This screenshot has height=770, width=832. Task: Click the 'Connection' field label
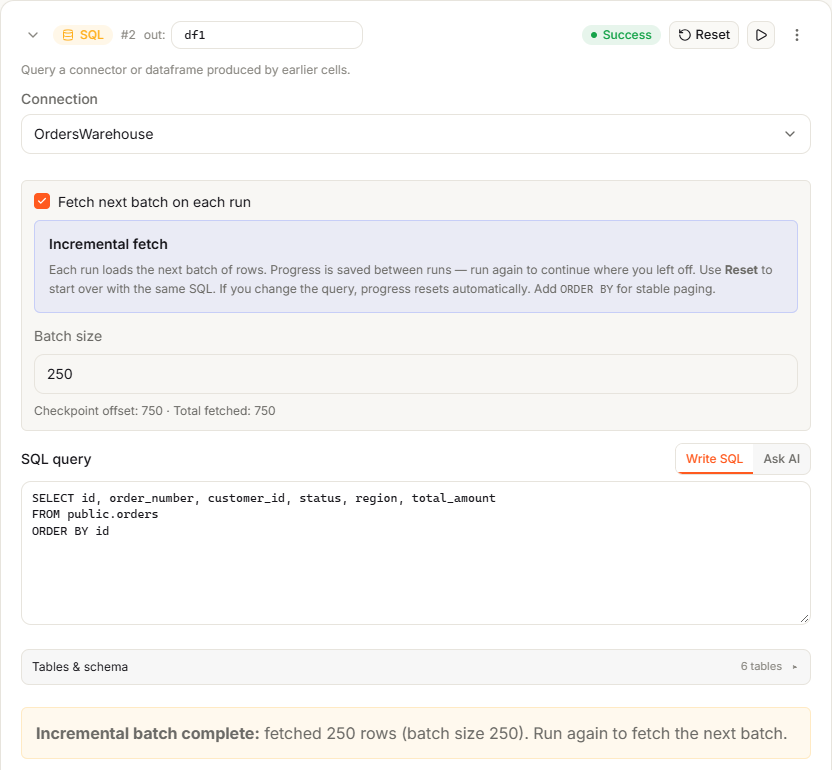tap(59, 99)
